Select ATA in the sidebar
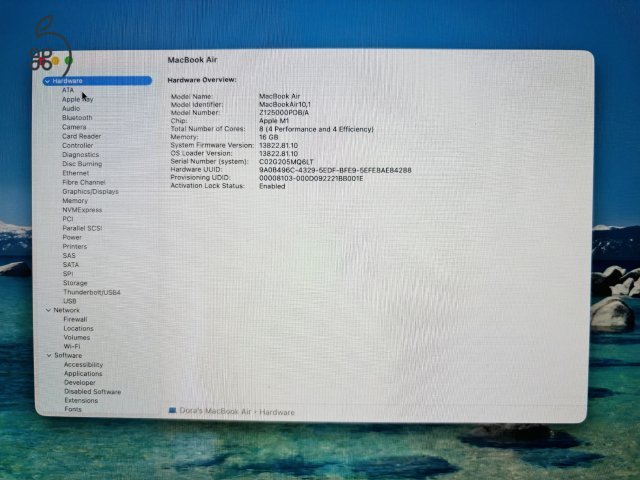 tap(68, 90)
